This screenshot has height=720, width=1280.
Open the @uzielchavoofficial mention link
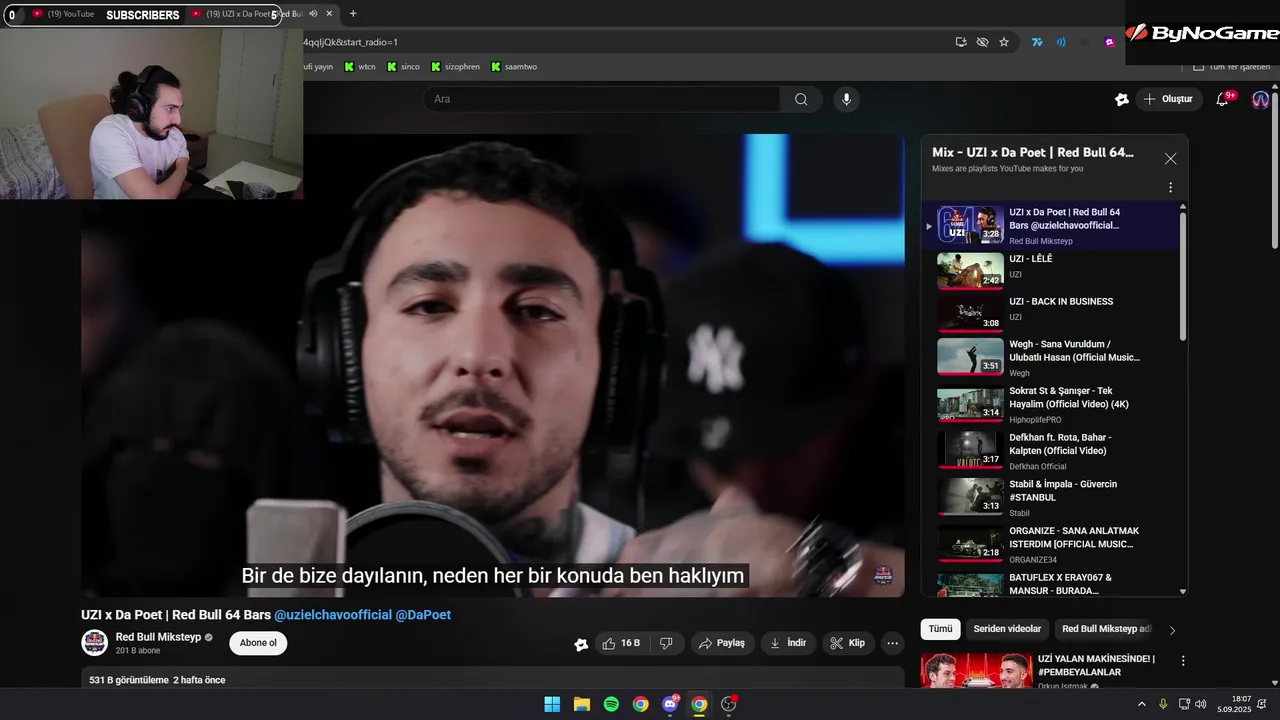tap(333, 615)
